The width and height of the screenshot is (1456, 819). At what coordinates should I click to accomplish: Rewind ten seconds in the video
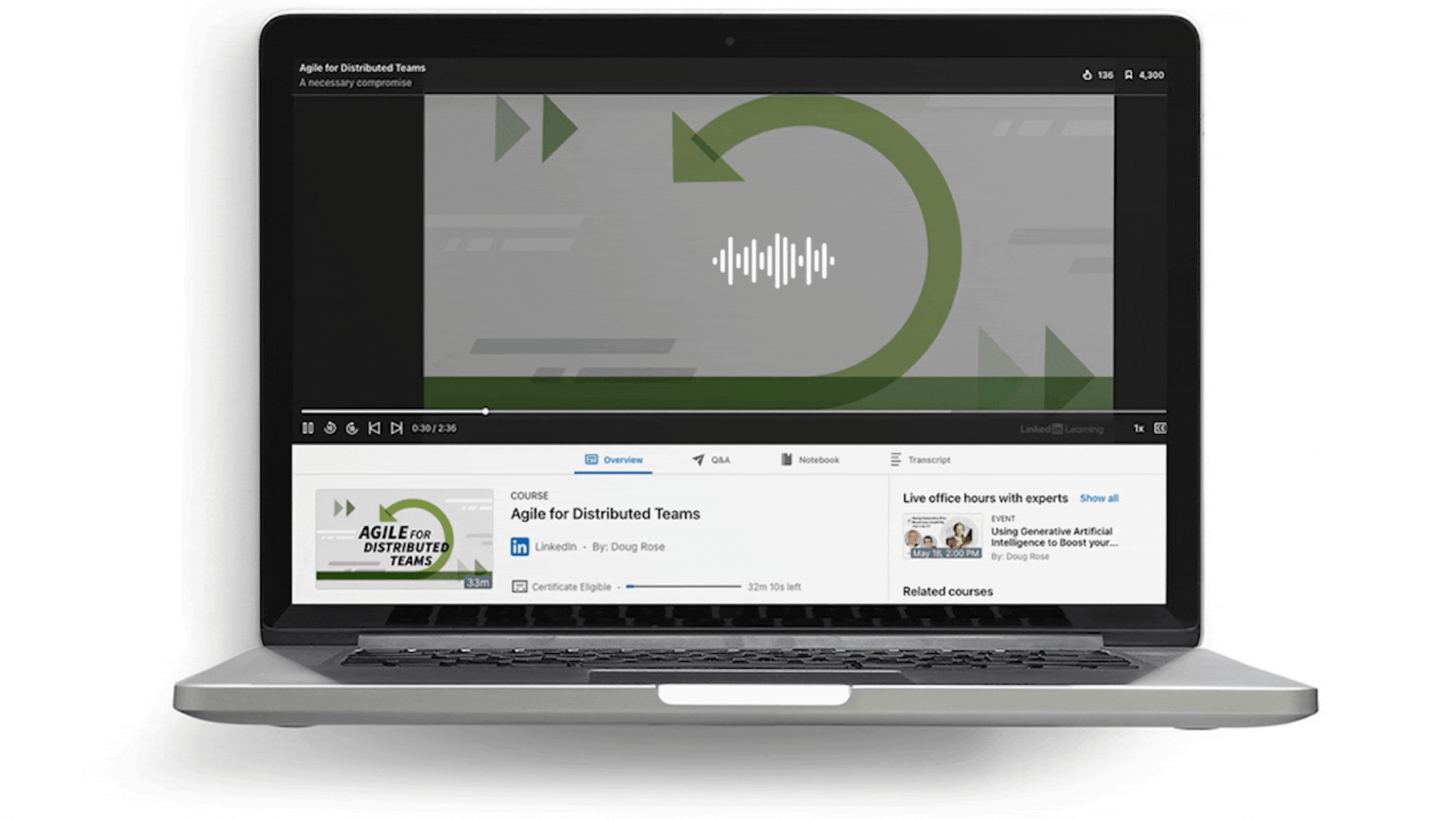[330, 428]
